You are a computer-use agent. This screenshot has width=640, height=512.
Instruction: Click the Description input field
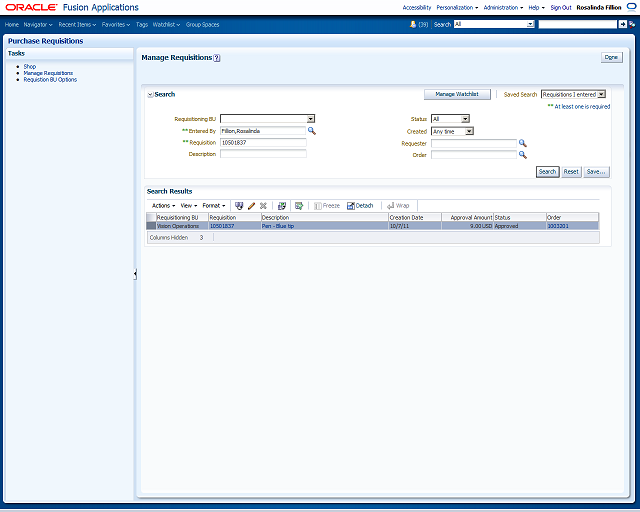click(263, 154)
